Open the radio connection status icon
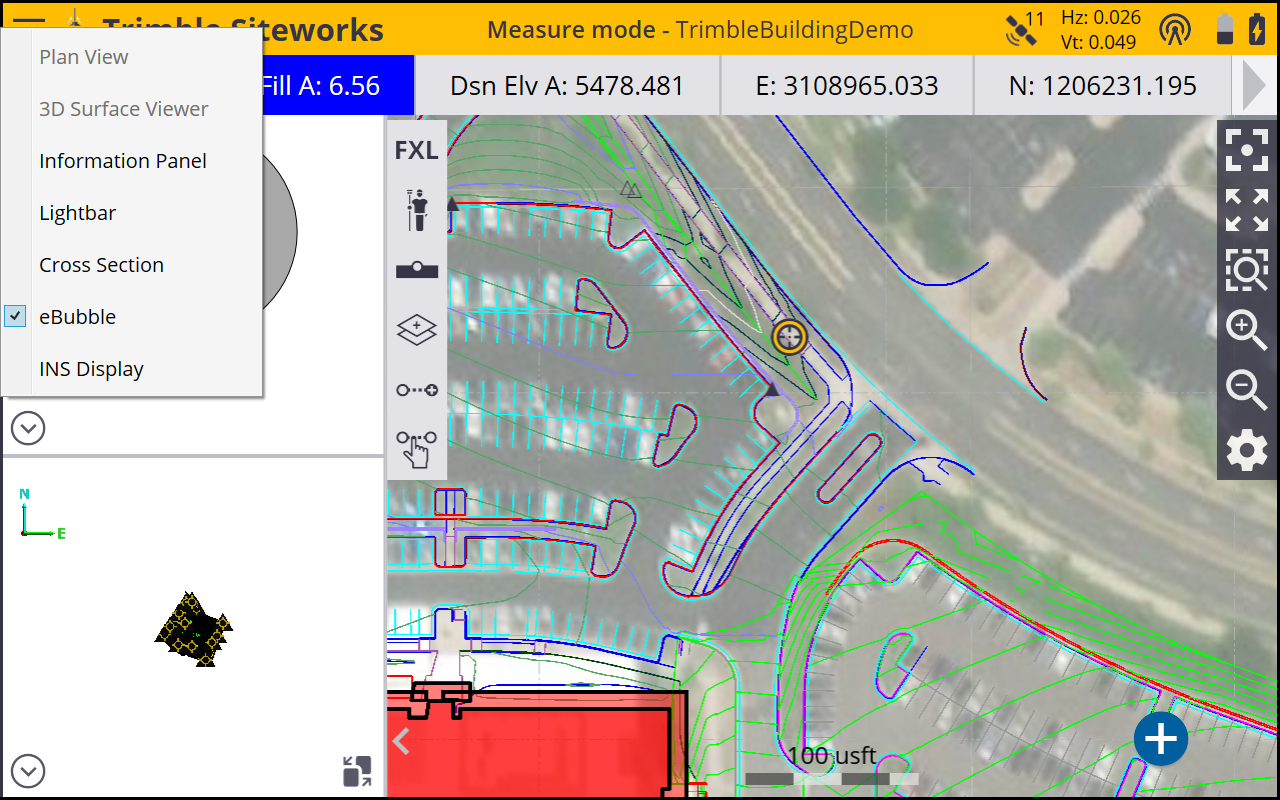The width and height of the screenshot is (1280, 800). [1175, 30]
